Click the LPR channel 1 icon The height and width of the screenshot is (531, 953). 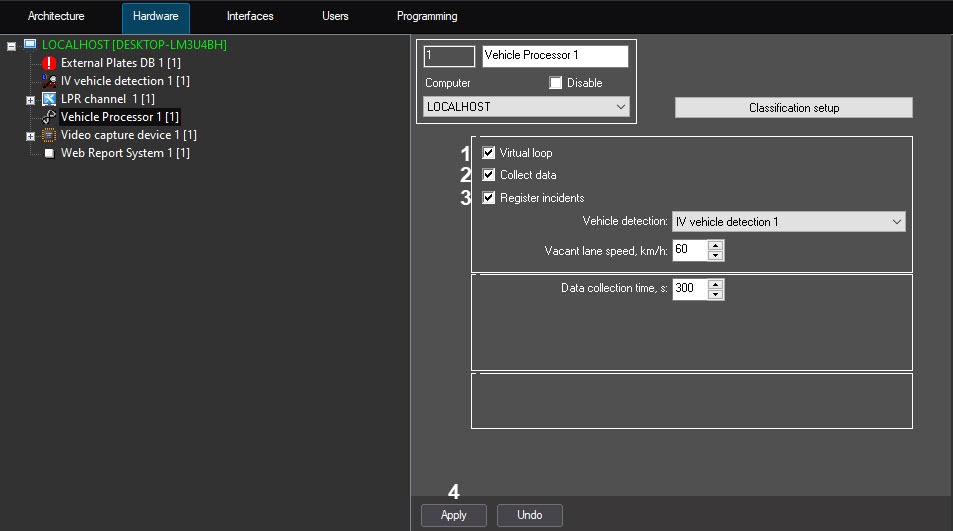[49, 99]
